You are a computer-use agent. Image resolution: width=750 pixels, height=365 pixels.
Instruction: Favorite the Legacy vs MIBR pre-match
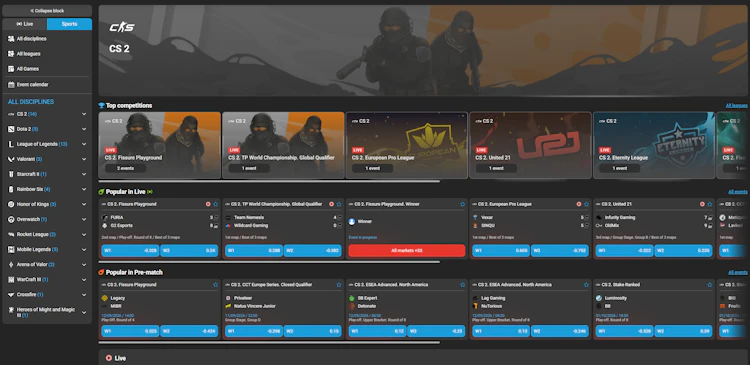tap(215, 285)
